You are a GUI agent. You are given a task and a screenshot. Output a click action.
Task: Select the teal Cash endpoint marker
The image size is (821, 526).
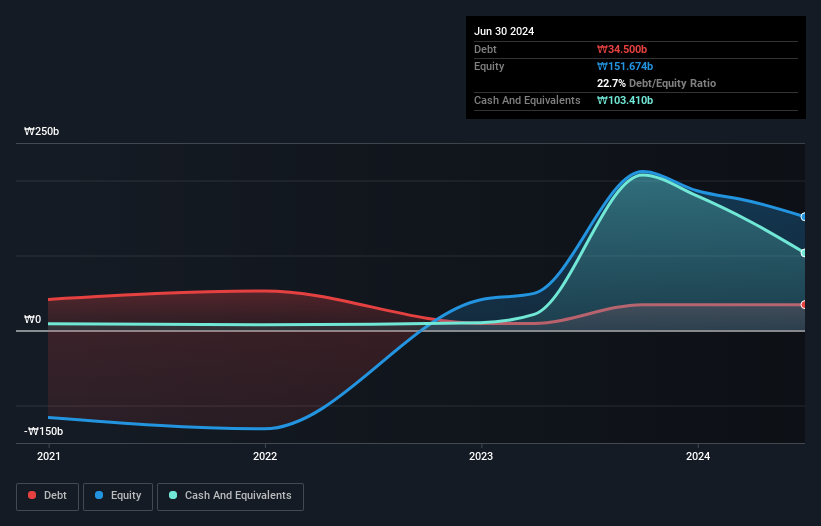pyautogui.click(x=805, y=253)
